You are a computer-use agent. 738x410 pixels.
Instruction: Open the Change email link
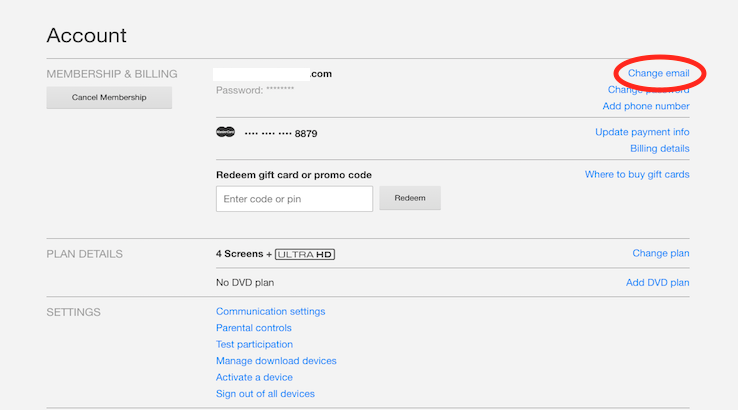658,73
